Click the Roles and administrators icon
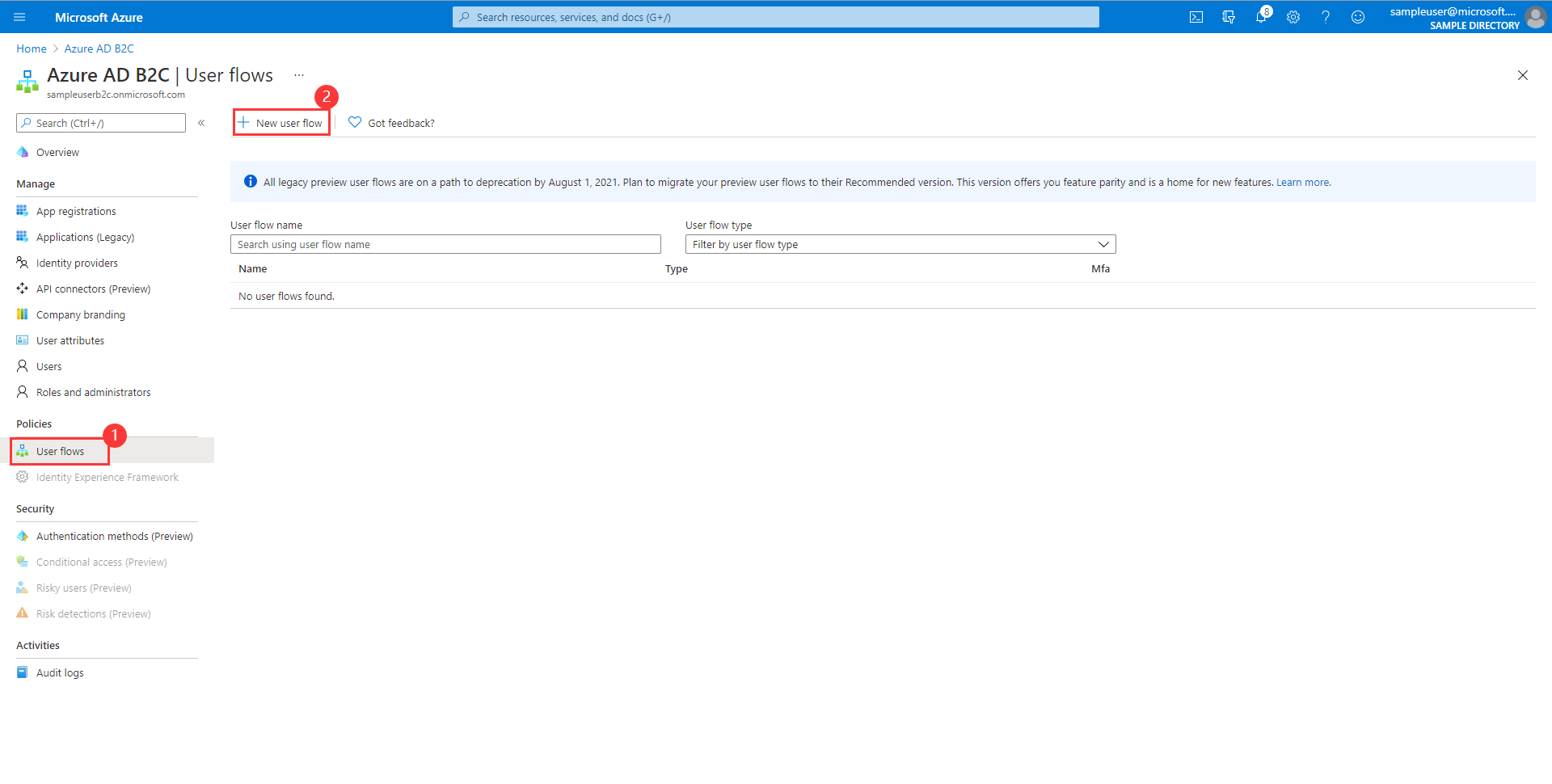This screenshot has height=784, width=1552. [23, 392]
